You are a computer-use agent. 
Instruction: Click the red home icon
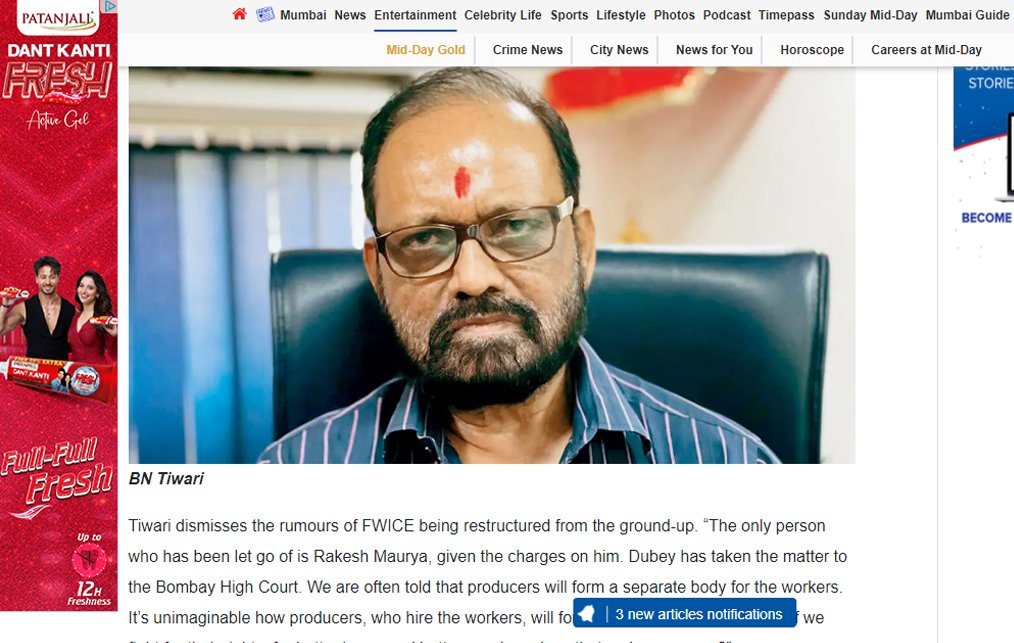pos(239,14)
